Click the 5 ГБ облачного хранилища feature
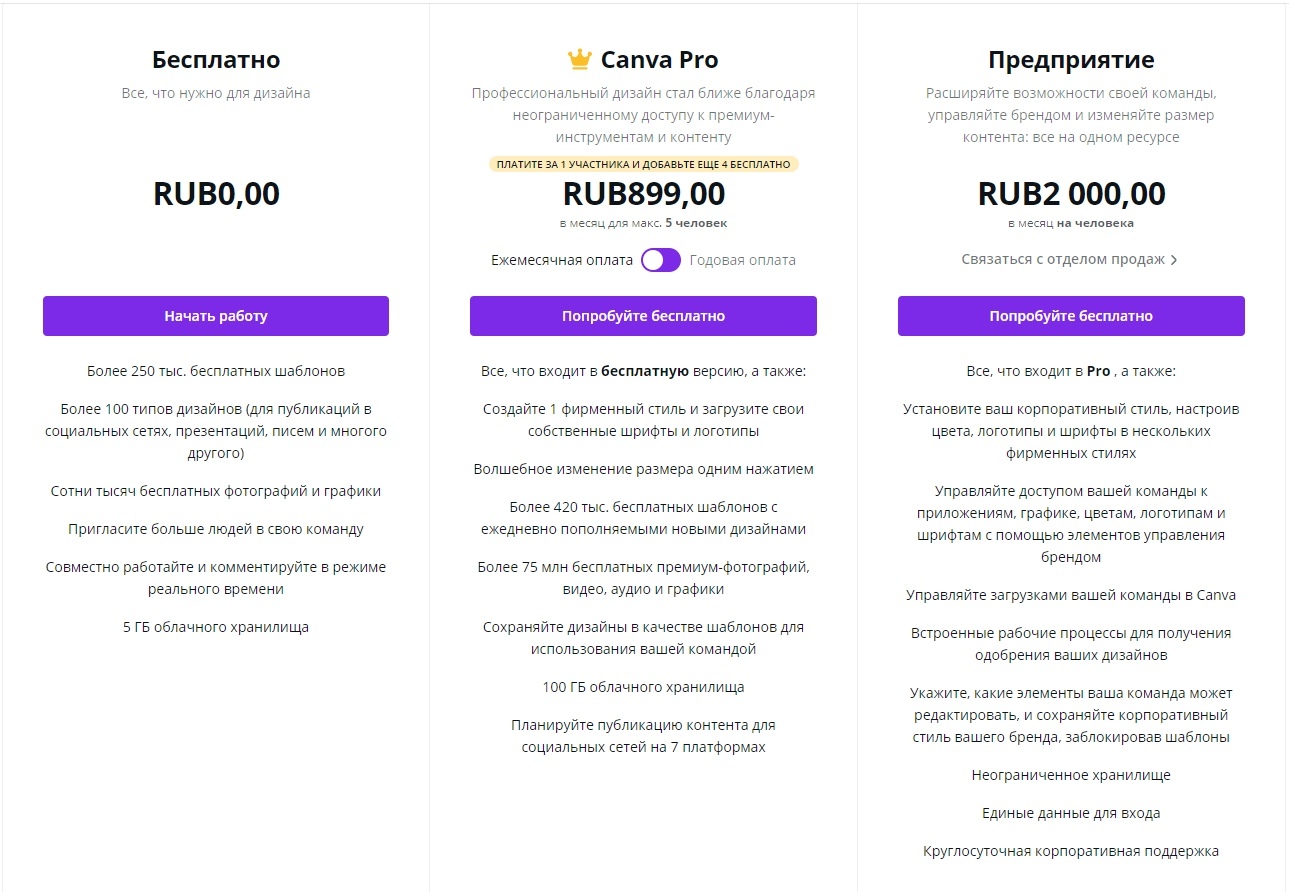The height and width of the screenshot is (892, 1289). (216, 628)
